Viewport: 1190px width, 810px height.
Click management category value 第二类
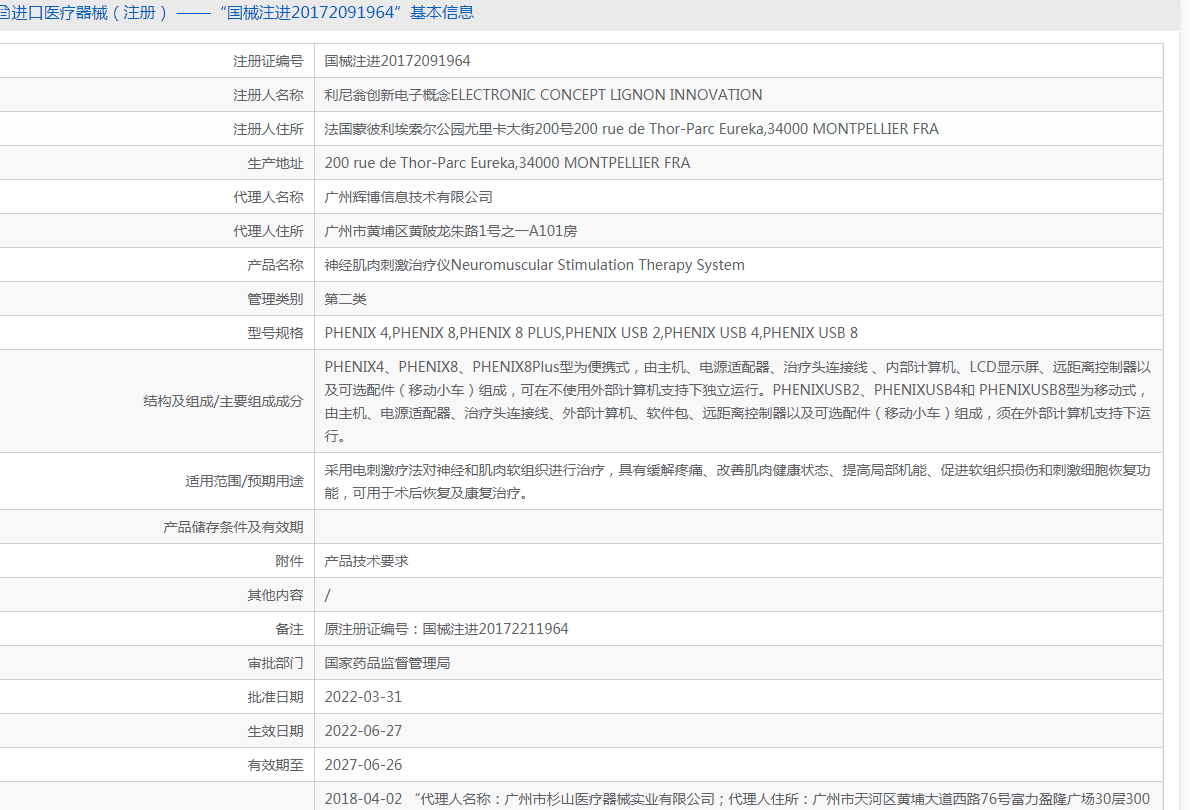coord(346,299)
